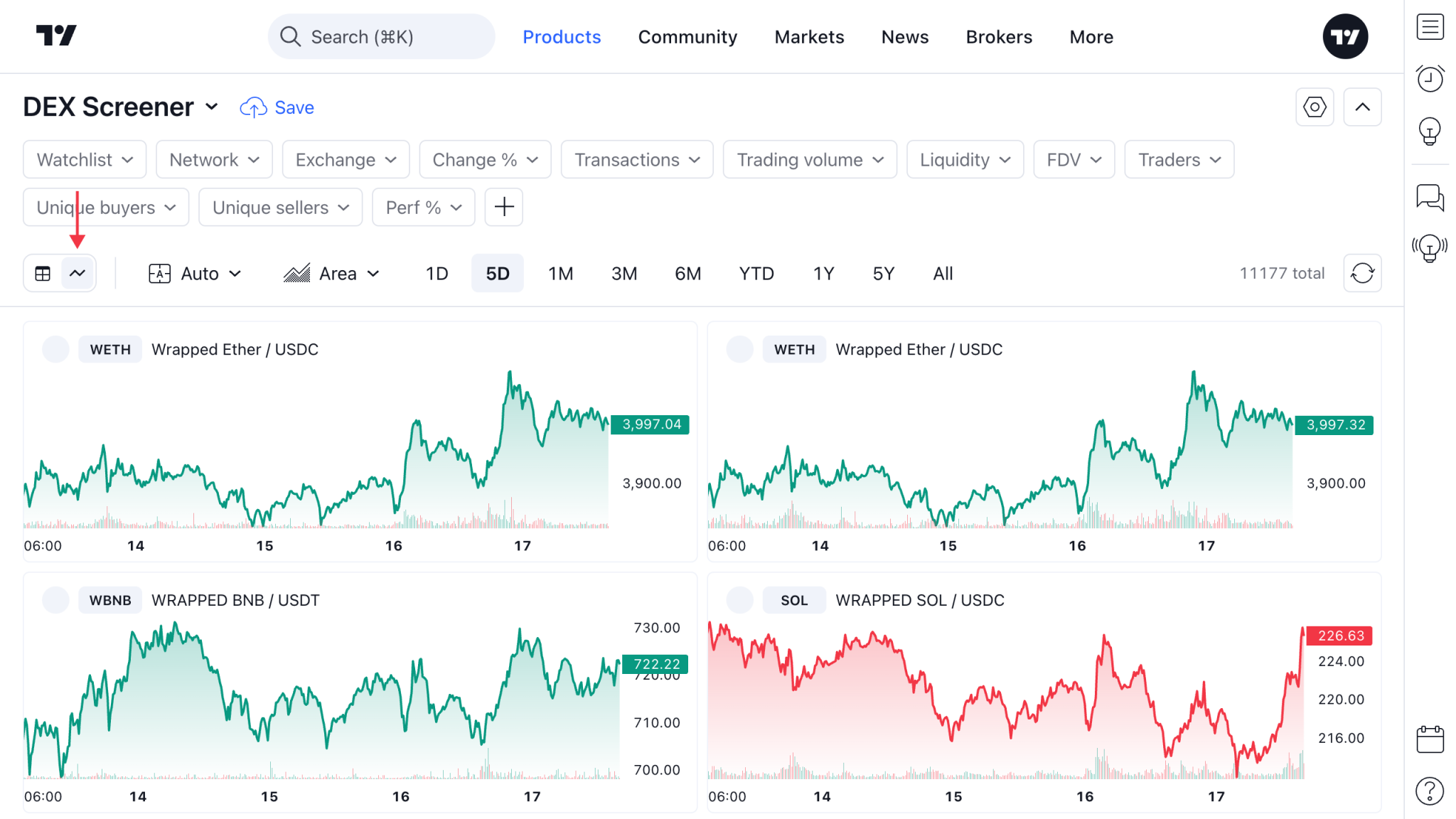Open the ideas lightbulb icon in sidebar
1456x819 pixels.
(1430, 131)
